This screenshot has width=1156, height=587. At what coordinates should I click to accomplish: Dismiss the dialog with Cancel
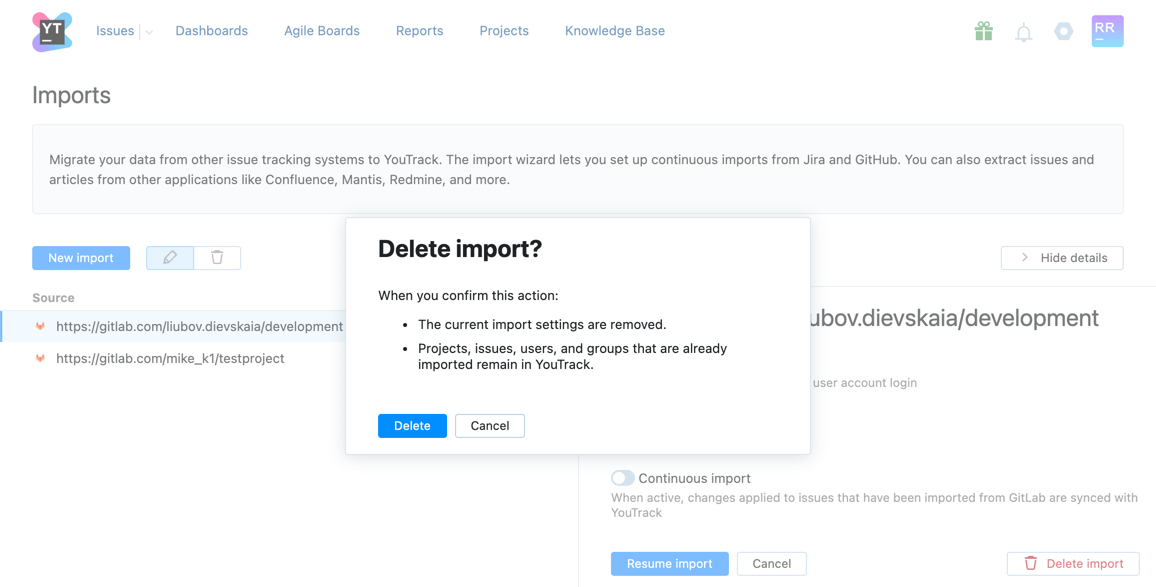pyautogui.click(x=489, y=425)
